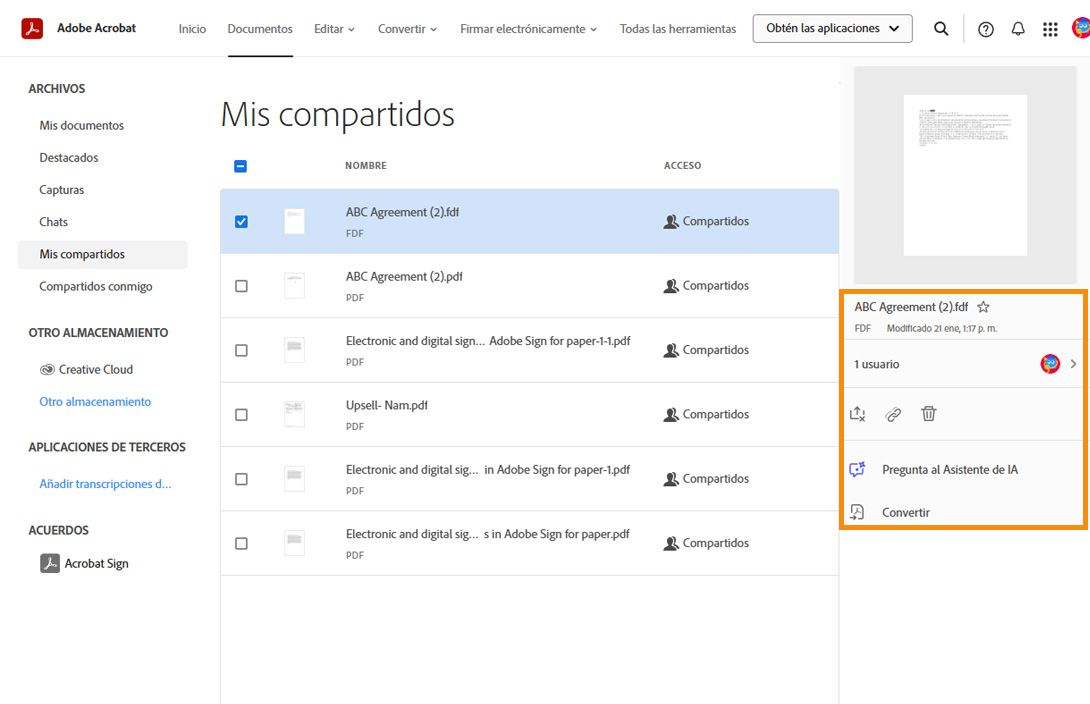
Task: Uncheck ABC Agreement (2).fdf
Action: coord(240,221)
